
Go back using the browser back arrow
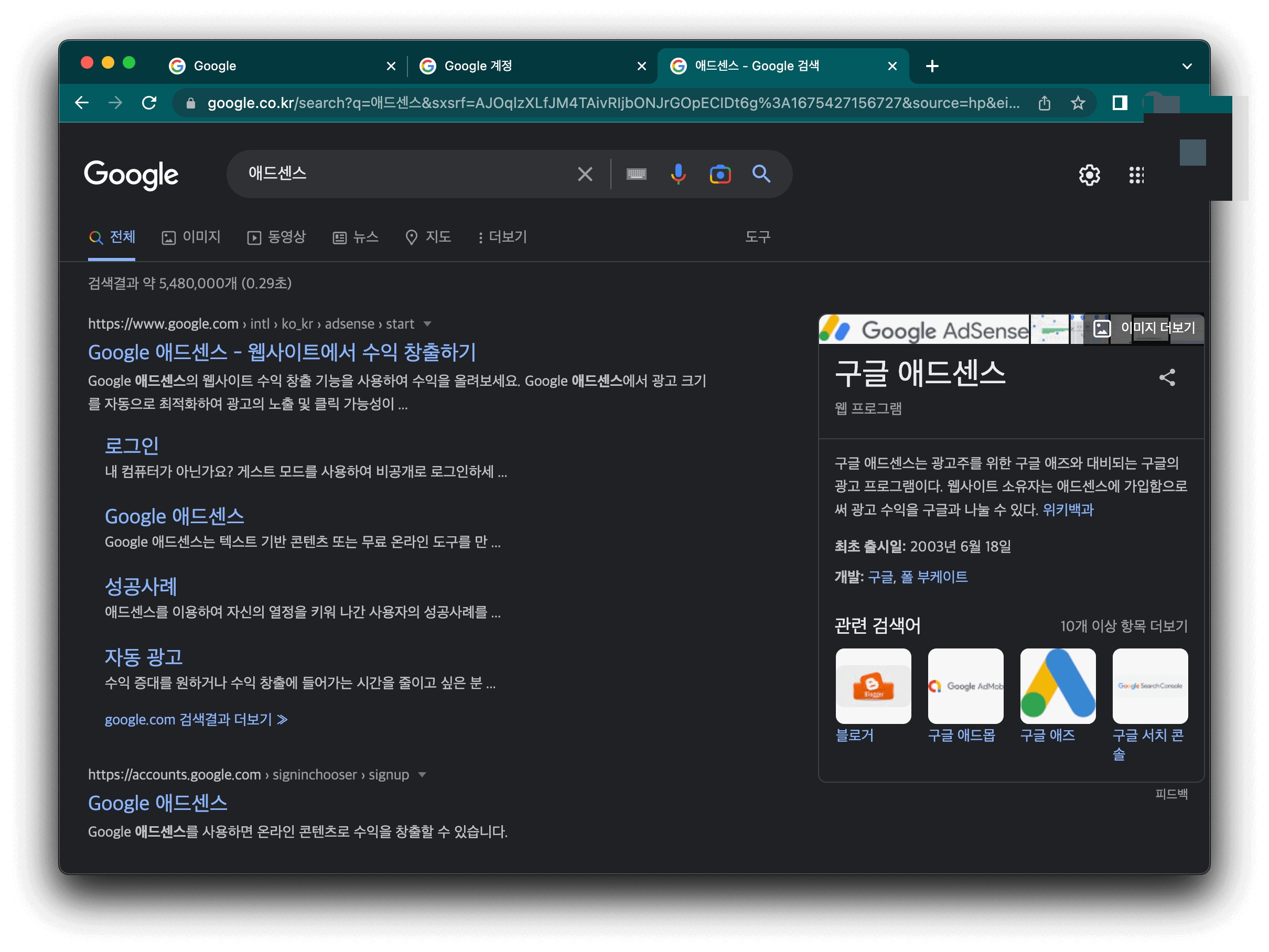[82, 103]
